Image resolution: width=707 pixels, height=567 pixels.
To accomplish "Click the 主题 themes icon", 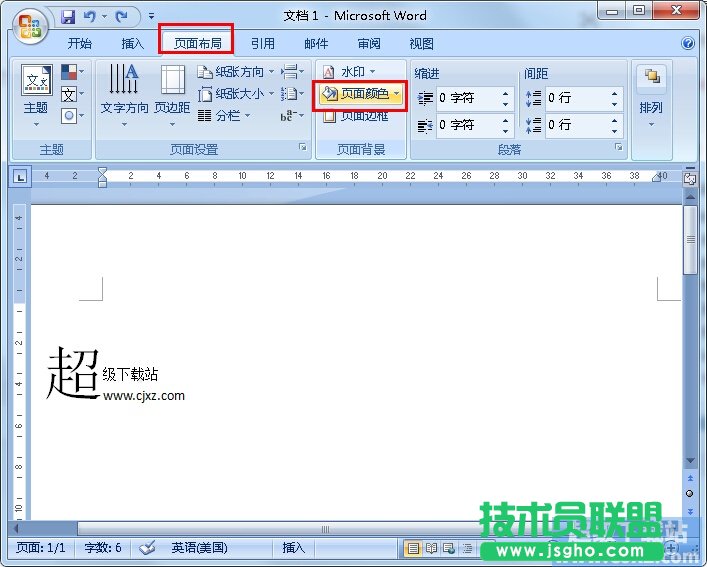I will point(36,90).
